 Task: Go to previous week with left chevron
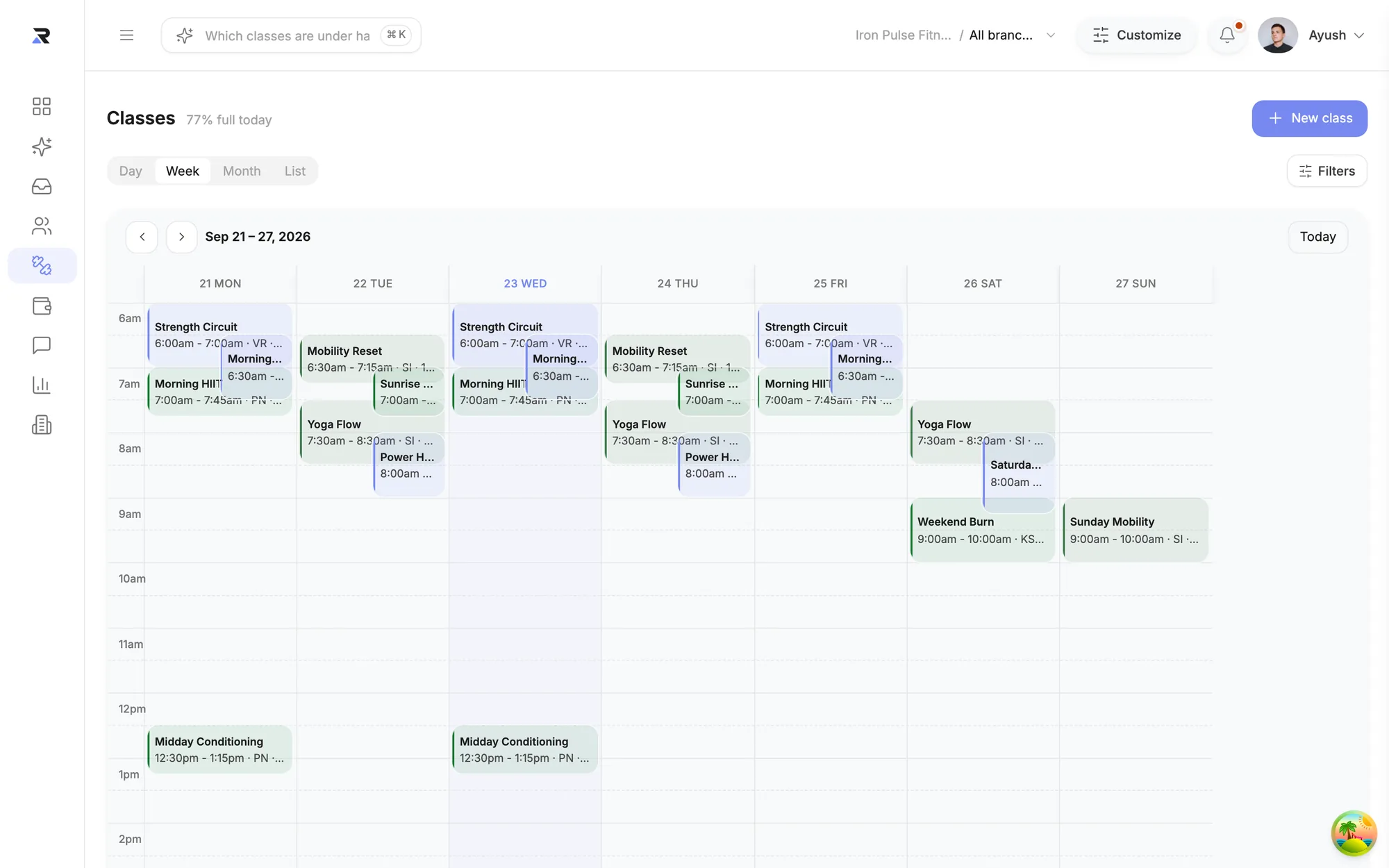tap(142, 237)
